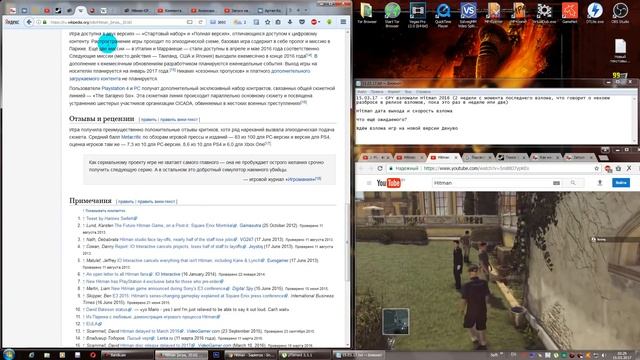Click Windows Start orb
The width and height of the screenshot is (640, 360).
(x=8, y=354)
